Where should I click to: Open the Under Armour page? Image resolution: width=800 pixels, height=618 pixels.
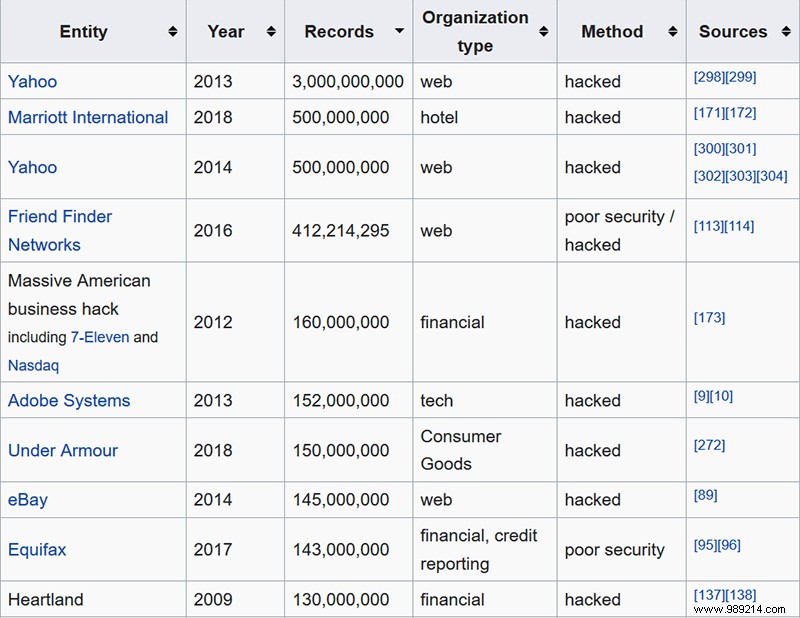click(63, 450)
